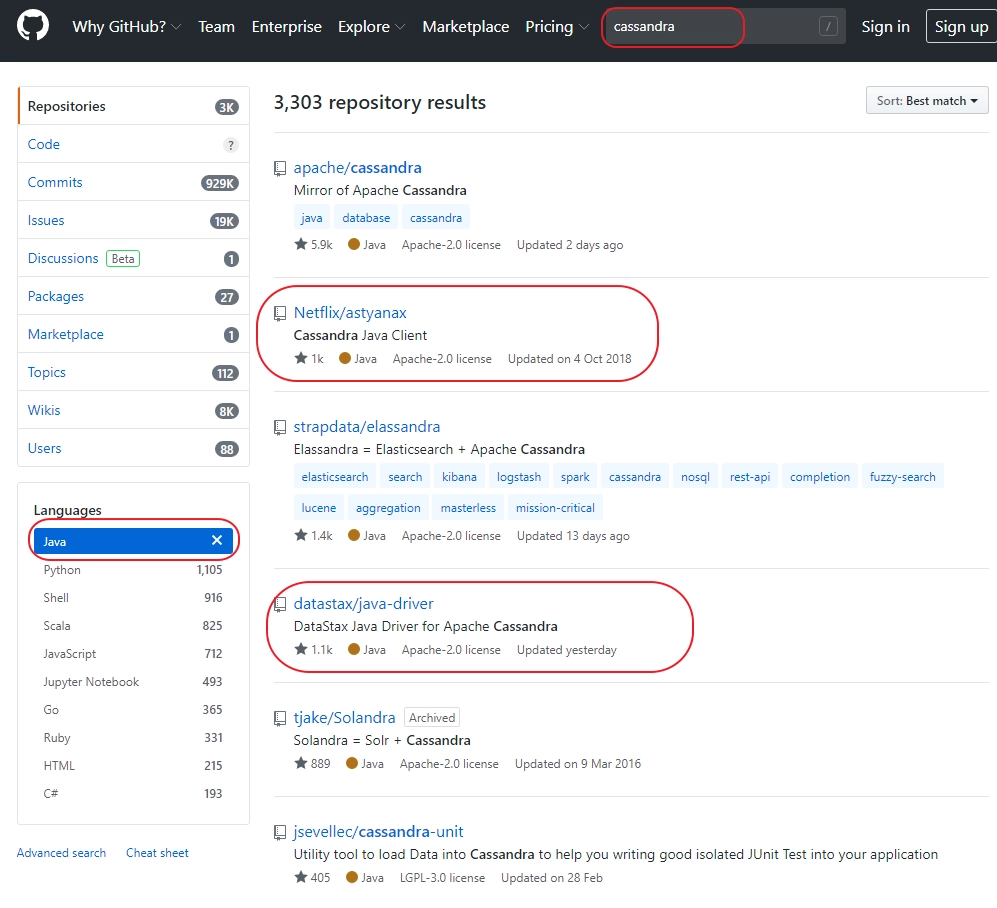Click the Sign up button
The height and width of the screenshot is (908, 997).
click(x=961, y=27)
